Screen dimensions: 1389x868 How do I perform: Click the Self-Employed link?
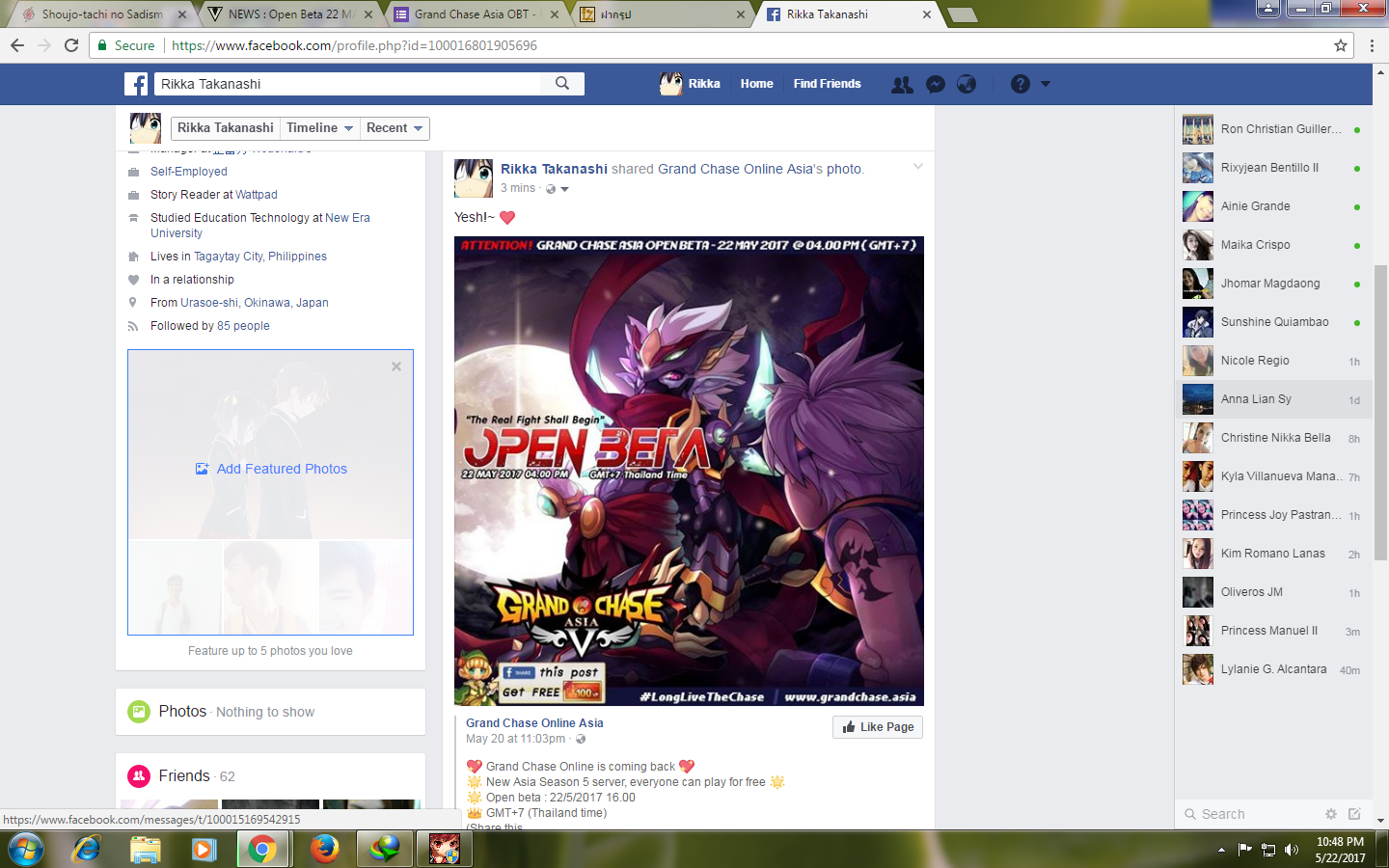pos(189,172)
